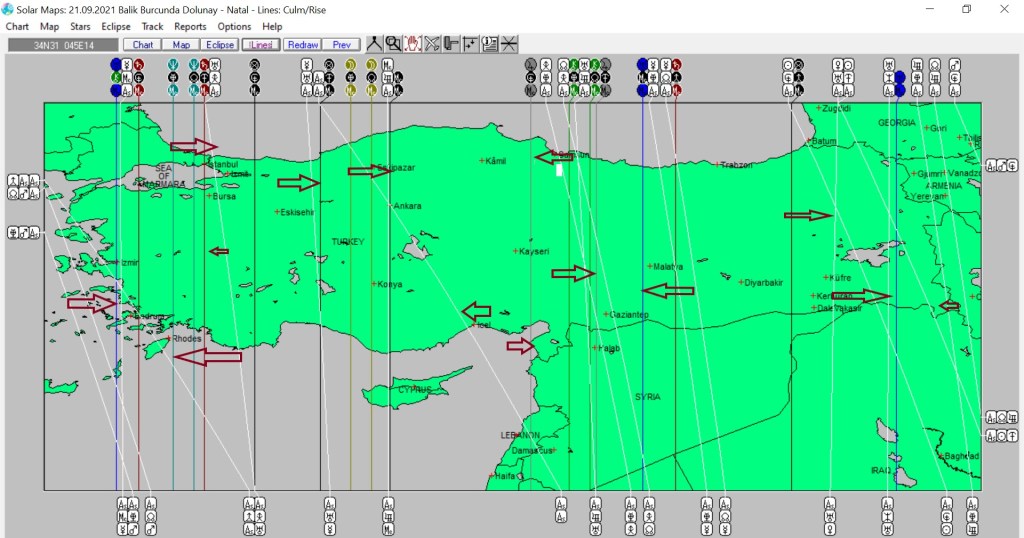Click the last crossing-lines toolbar icon
This screenshot has height=538, width=1024.
509,44
